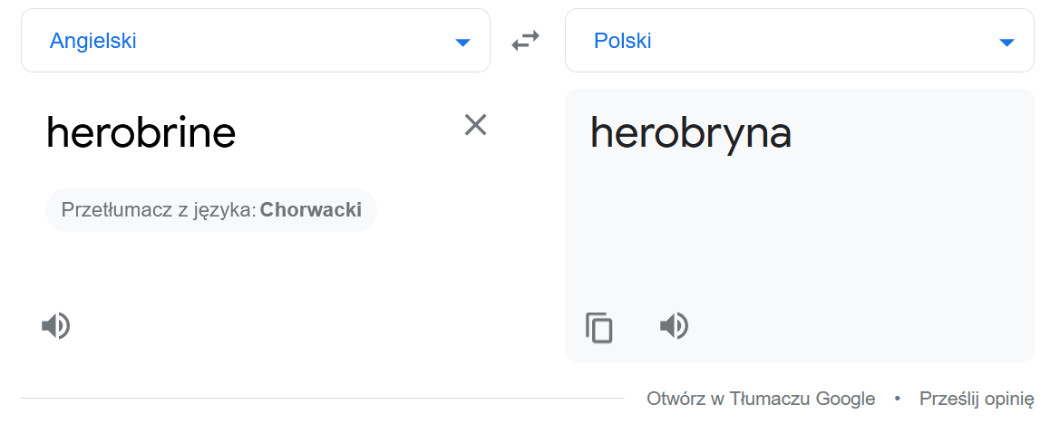Open the Polski target language selector
This screenshot has height=443, width=1060.
(799, 41)
